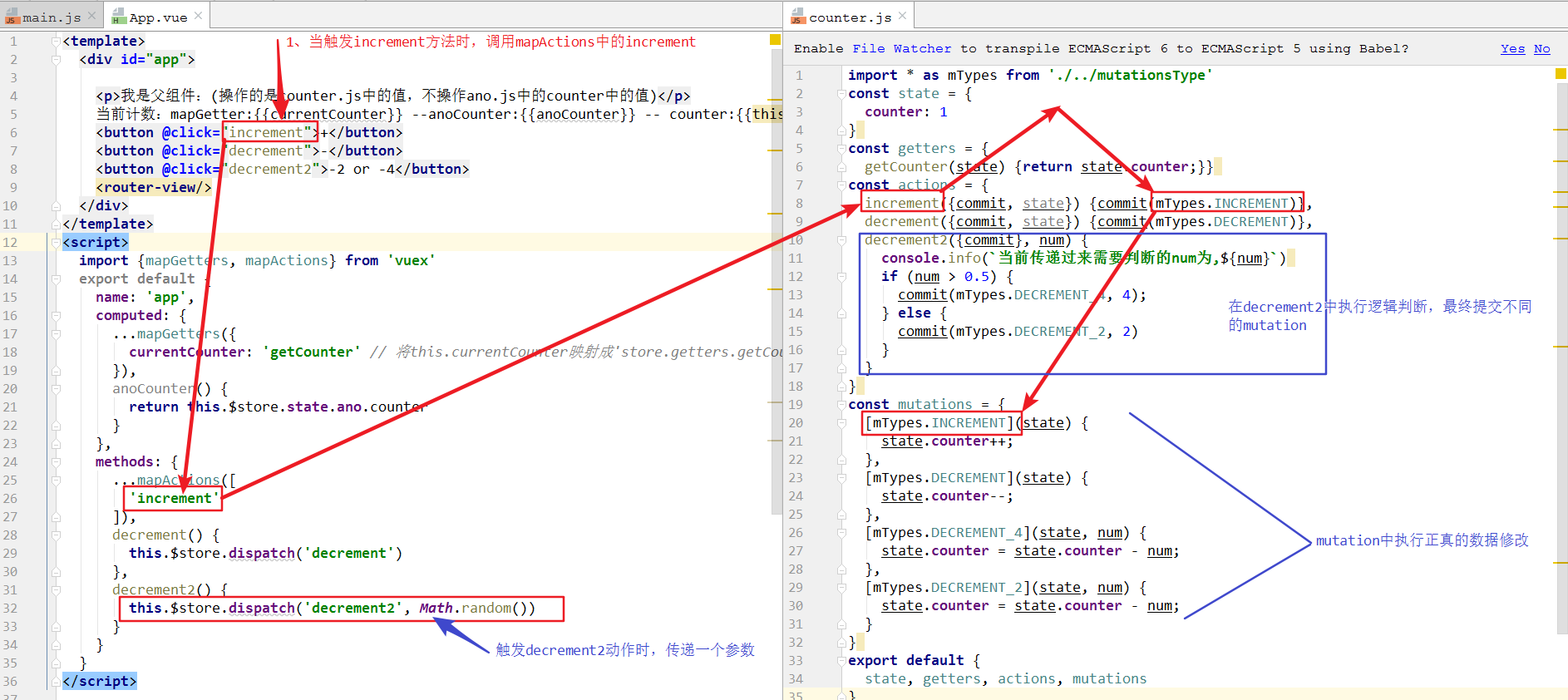Click the 'decrement' dispatch string
Screen dimensions: 1568x700
click(349, 553)
